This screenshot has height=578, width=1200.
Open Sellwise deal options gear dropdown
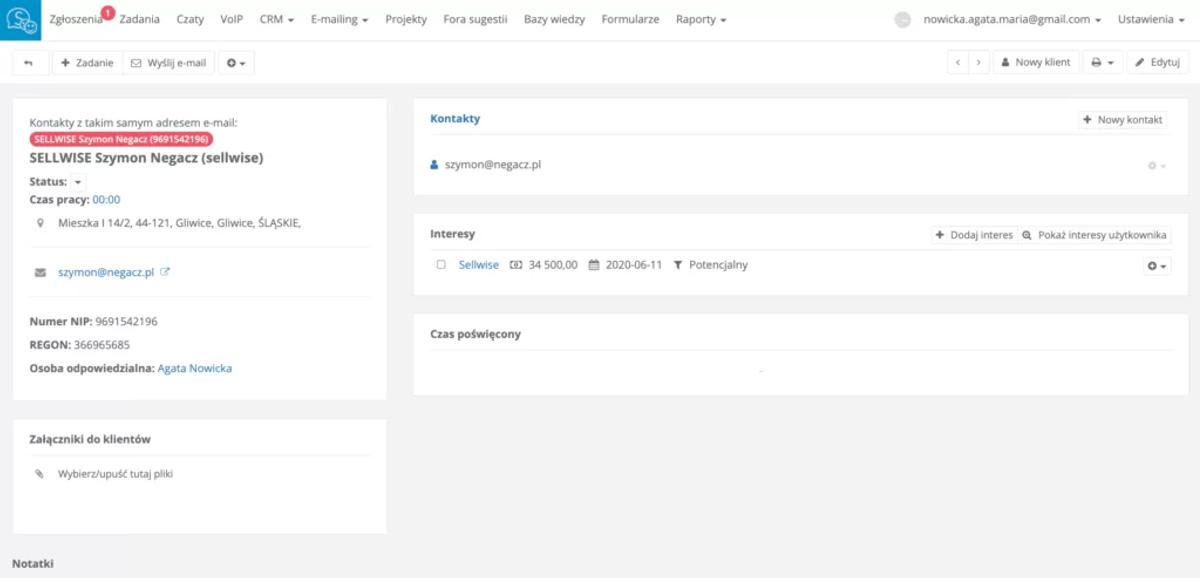(x=1157, y=266)
